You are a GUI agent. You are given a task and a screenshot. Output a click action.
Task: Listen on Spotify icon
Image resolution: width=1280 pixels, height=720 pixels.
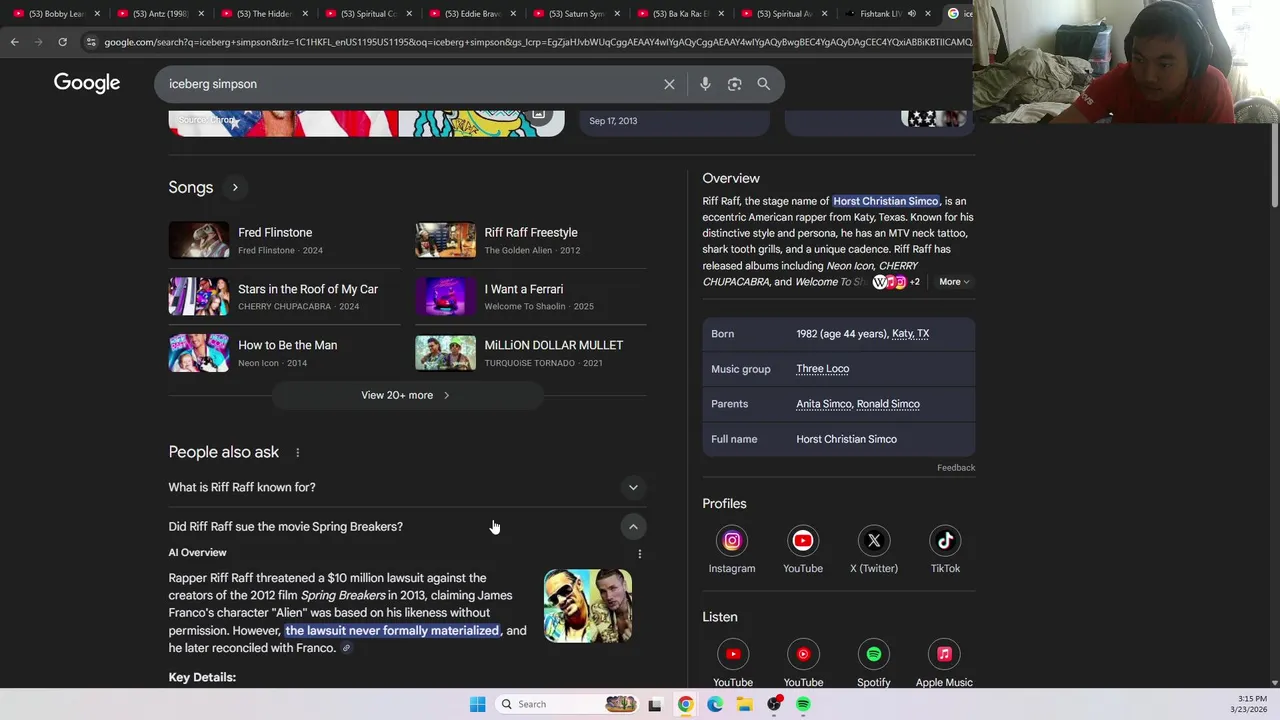click(874, 654)
